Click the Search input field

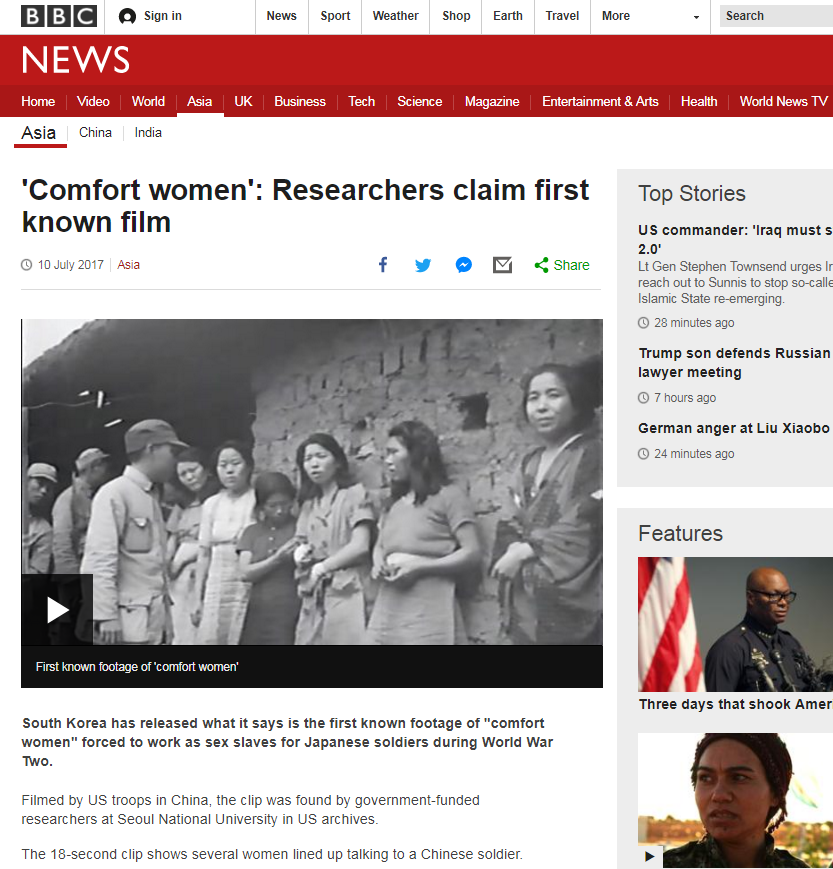776,16
